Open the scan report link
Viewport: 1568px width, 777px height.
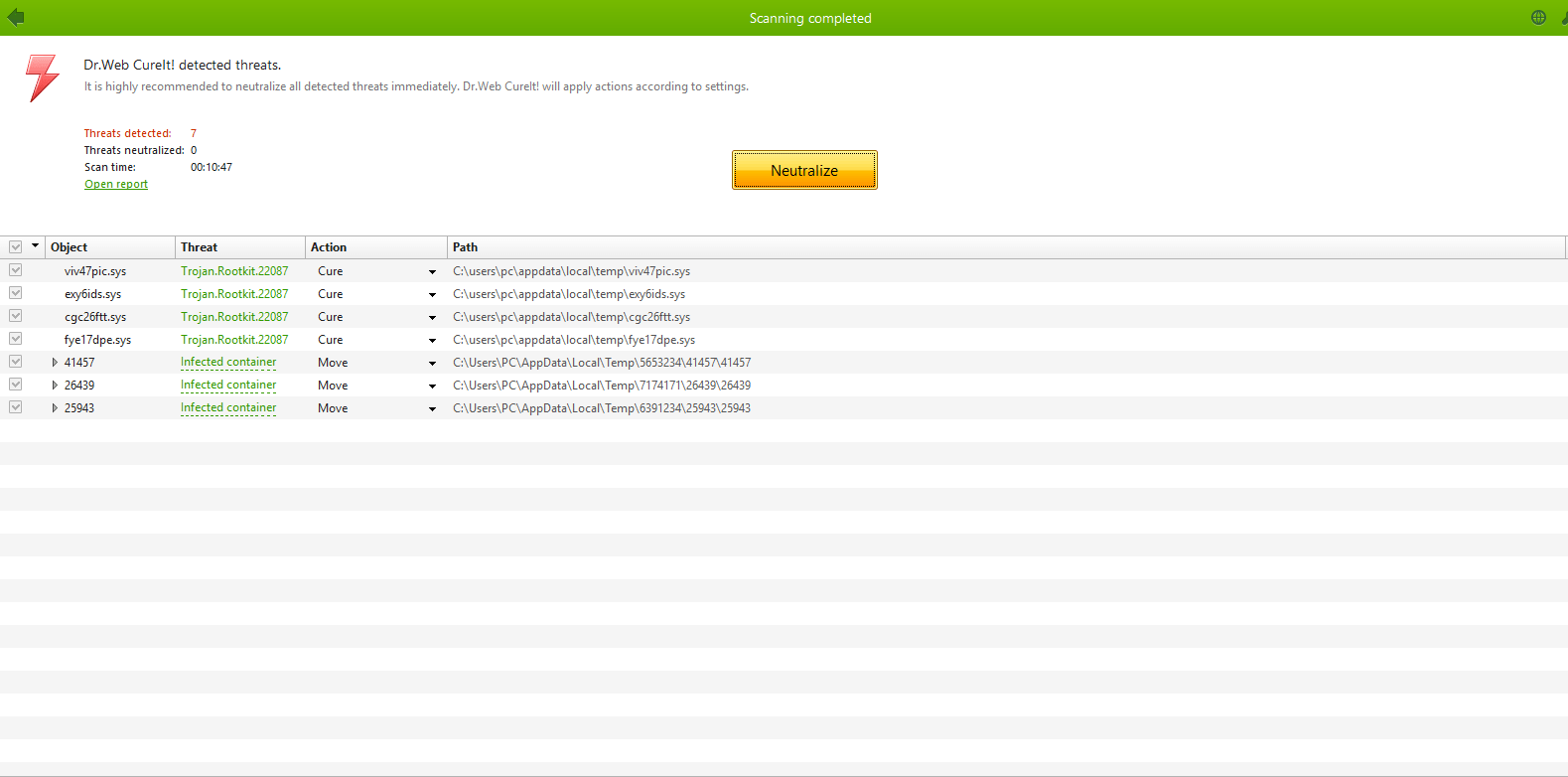(x=116, y=184)
